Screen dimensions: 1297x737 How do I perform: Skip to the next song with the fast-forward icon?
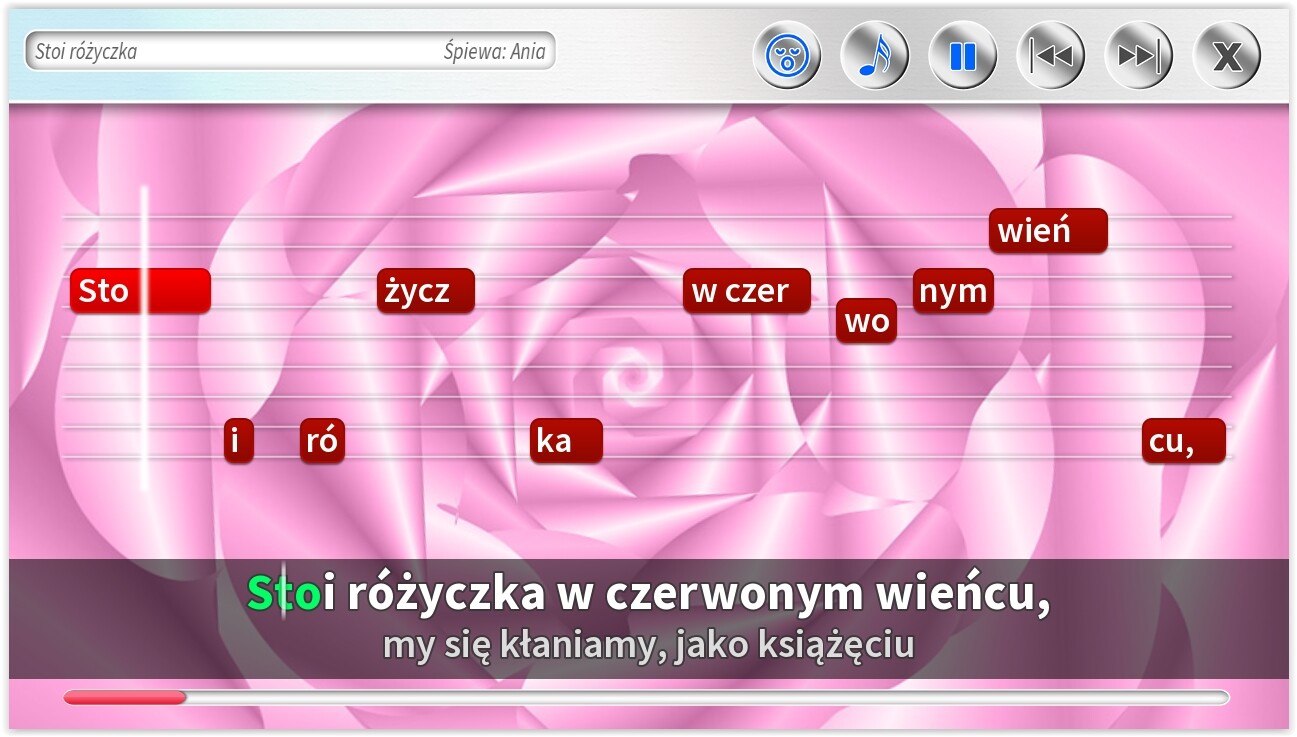coord(1138,55)
